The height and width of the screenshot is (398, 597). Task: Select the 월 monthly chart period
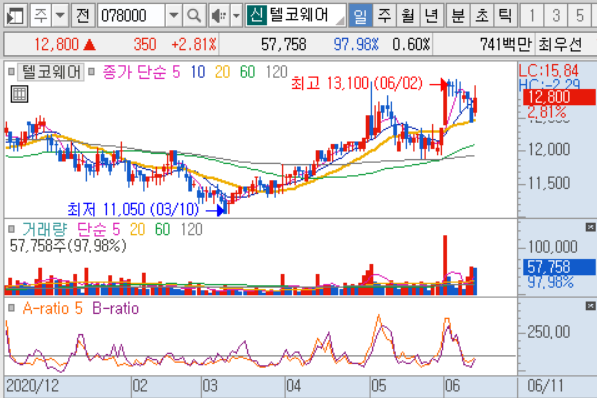click(408, 16)
